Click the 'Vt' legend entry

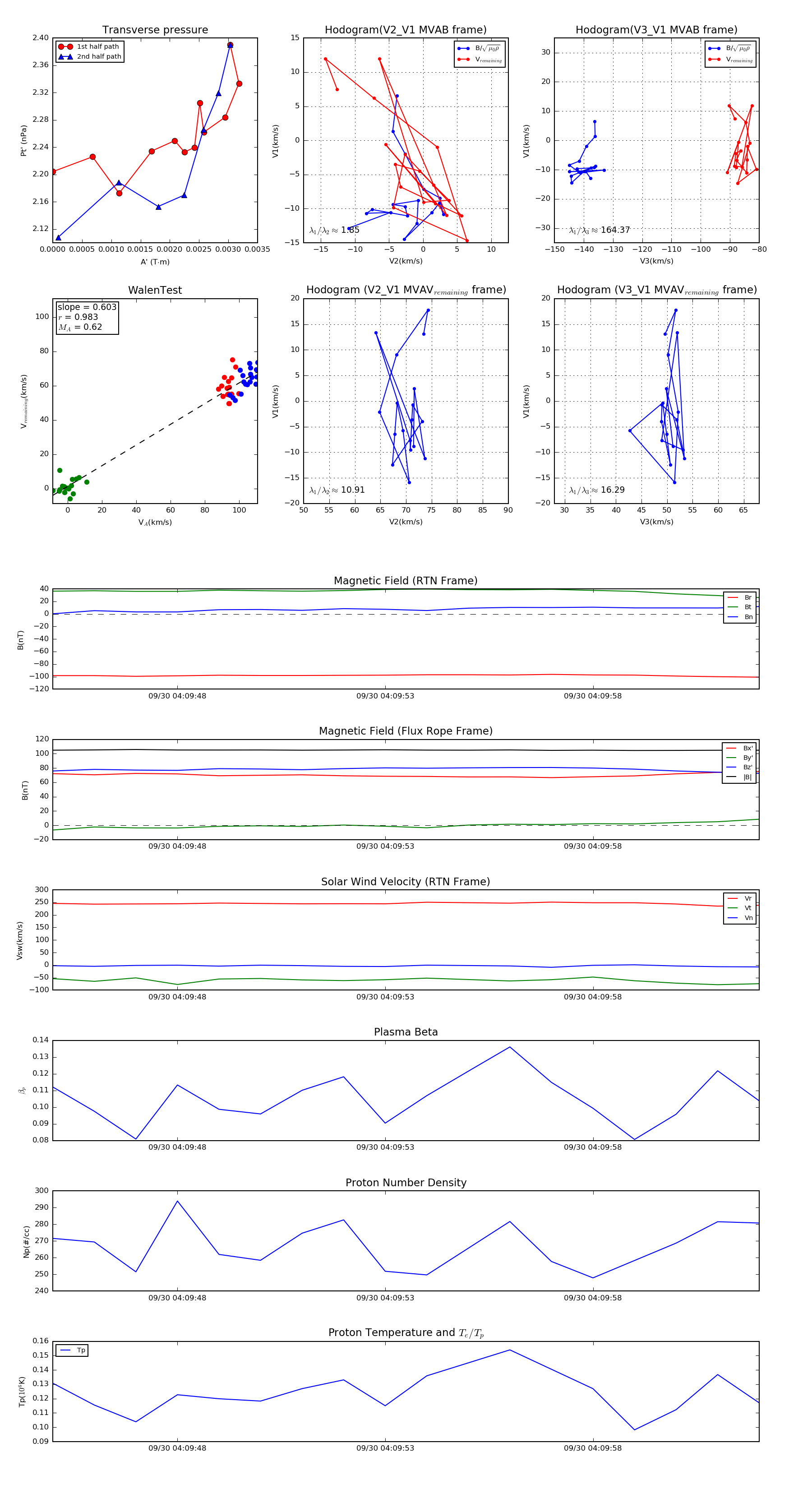[x=740, y=908]
